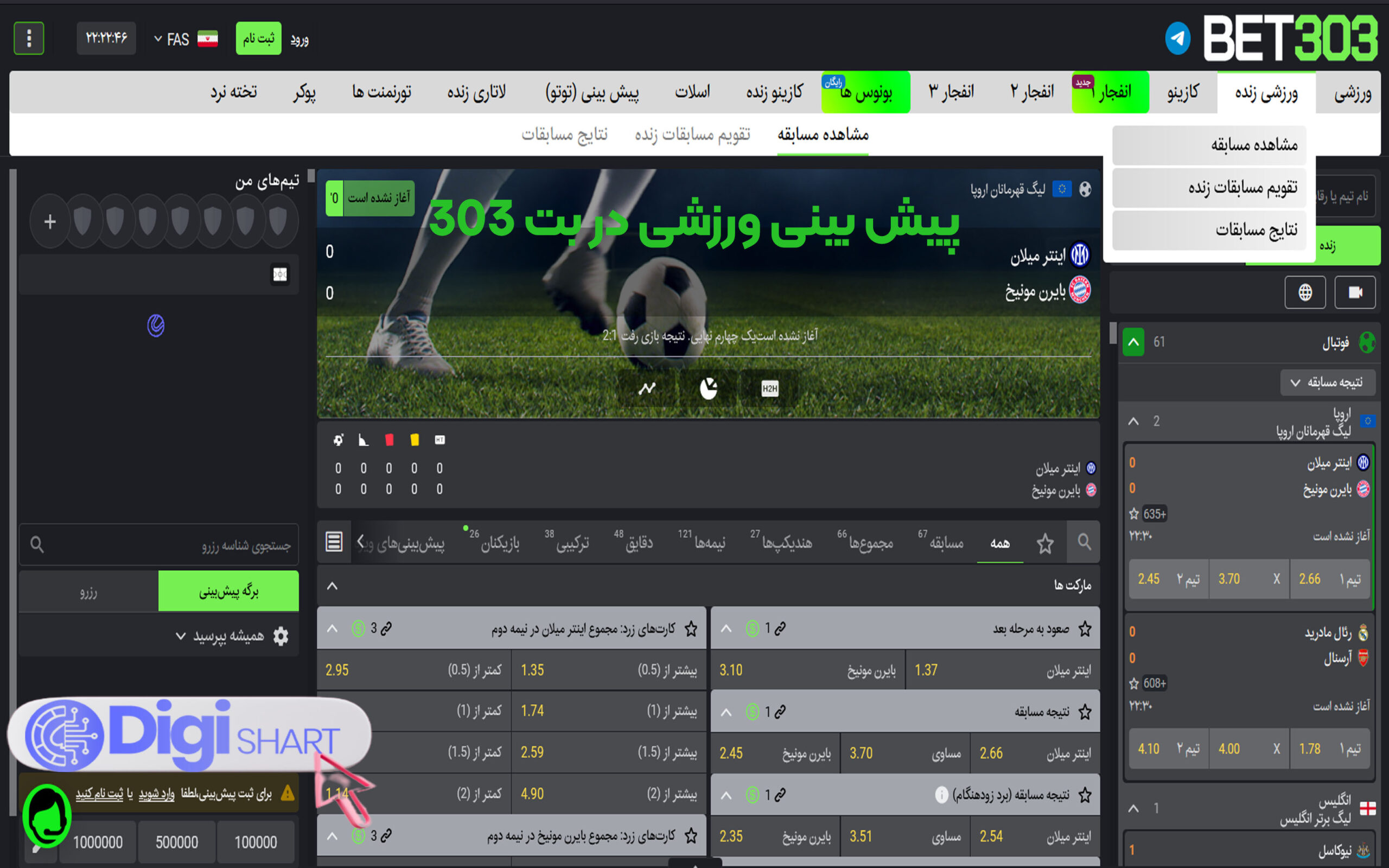
Task: Click the جستجوی شناسه رزرو search field
Action: coord(159,544)
